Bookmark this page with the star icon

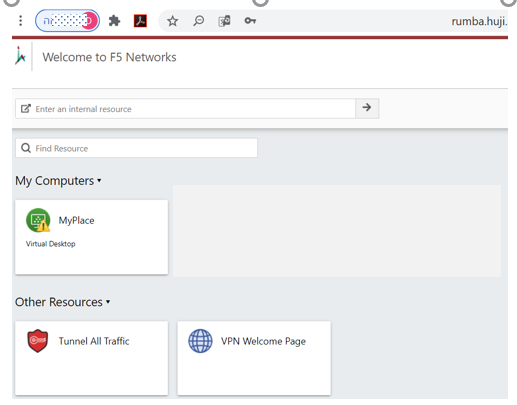point(172,21)
